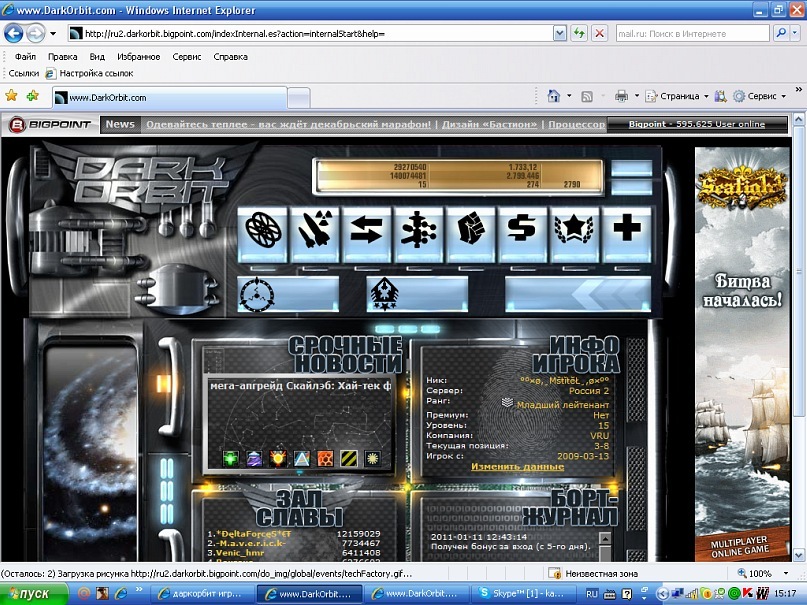
Task: Open the 'Избранное' menu
Action: (x=138, y=57)
